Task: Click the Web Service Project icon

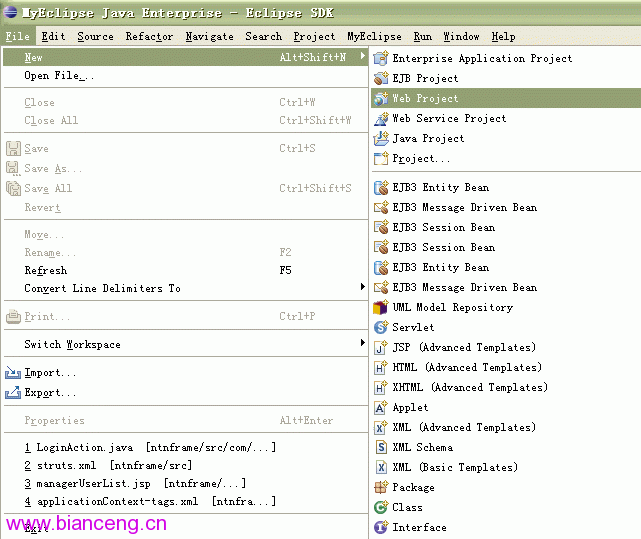Action: pyautogui.click(x=381, y=119)
